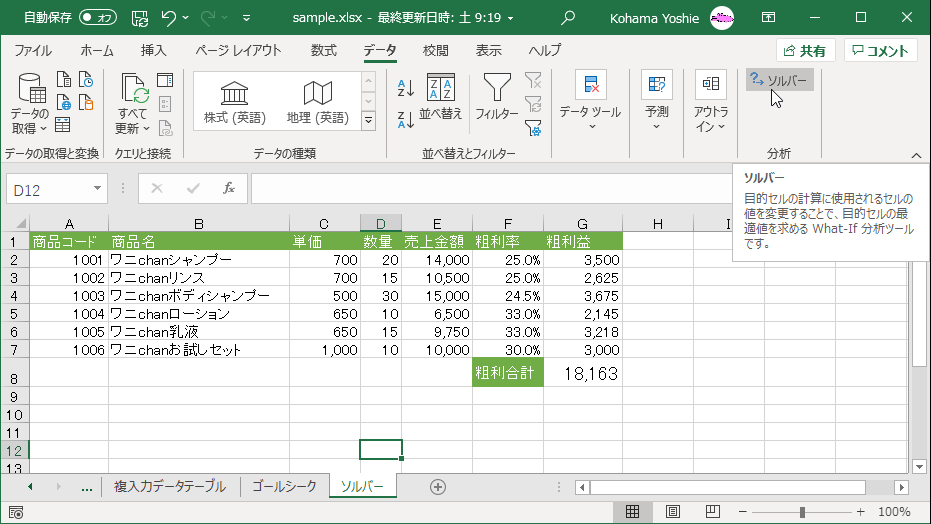
Task: Click the zoom slider handle
Action: coord(802,512)
